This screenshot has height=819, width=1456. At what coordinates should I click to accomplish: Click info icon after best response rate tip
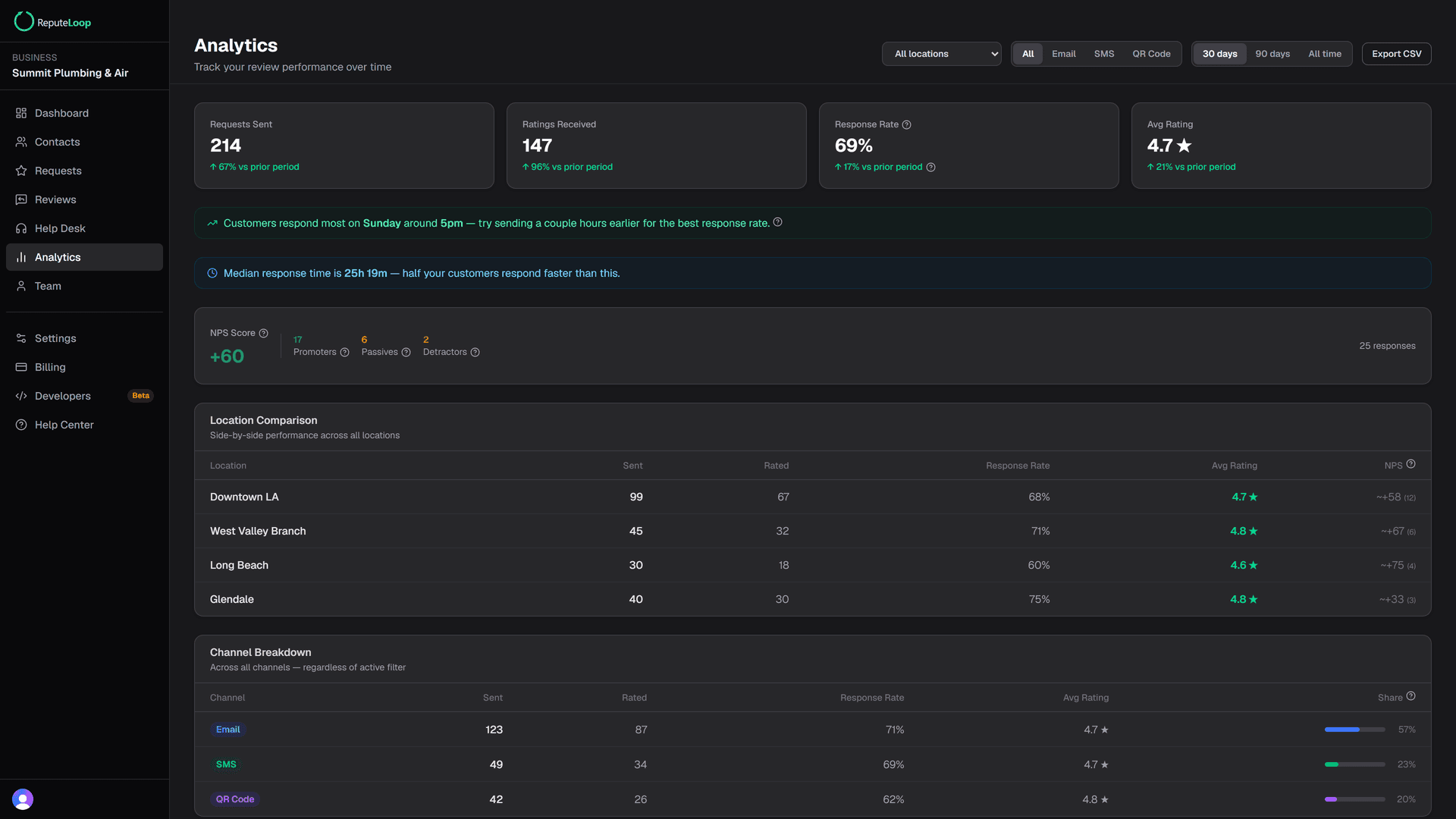777,222
